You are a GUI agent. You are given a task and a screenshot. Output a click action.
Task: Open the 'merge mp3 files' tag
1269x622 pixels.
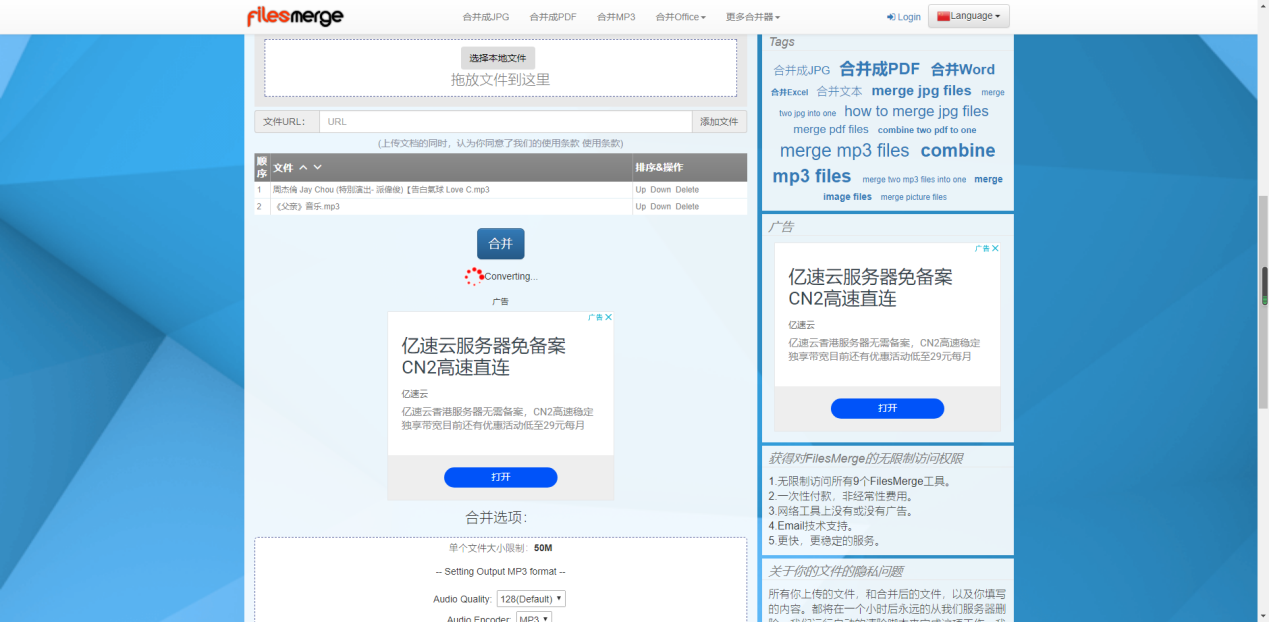pos(844,151)
